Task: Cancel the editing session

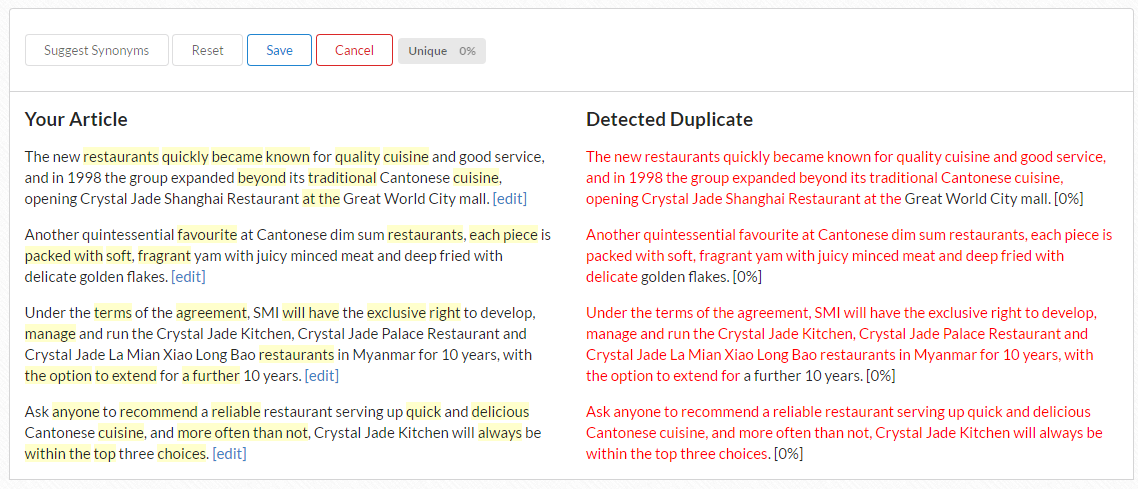Action: tap(354, 50)
